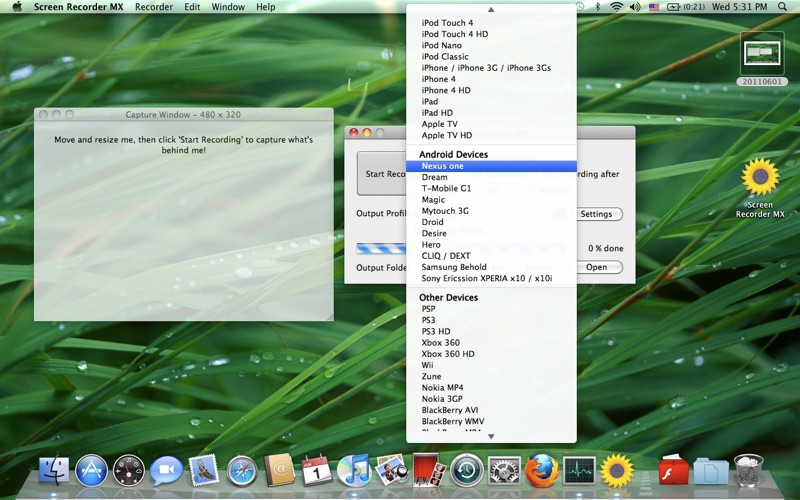This screenshot has width=800, height=500.
Task: Open the 20110601 desktop screenshot thumbnail
Action: [x=762, y=54]
